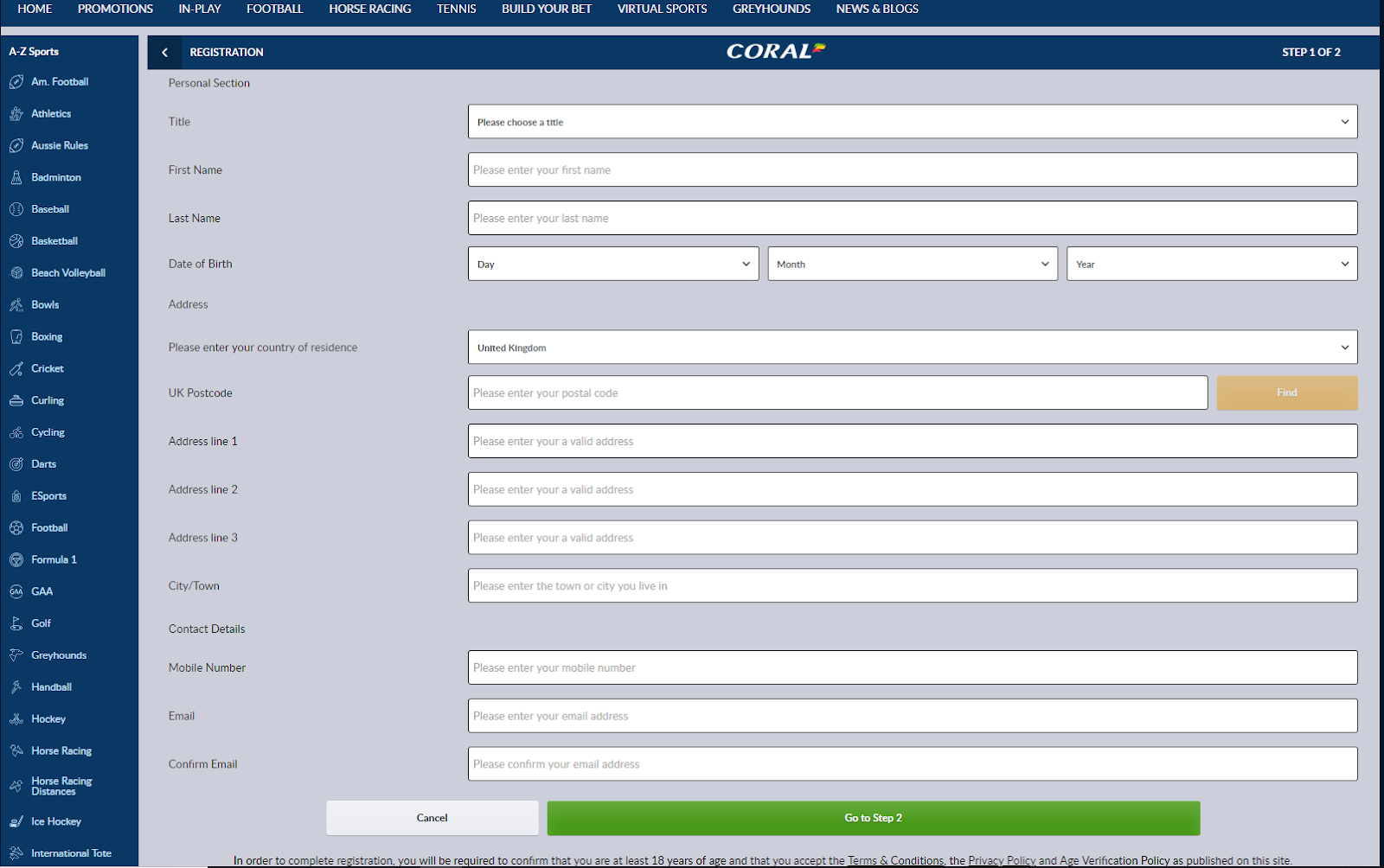The height and width of the screenshot is (868, 1384).
Task: Open the Terms & Conditions link
Action: coord(895,860)
